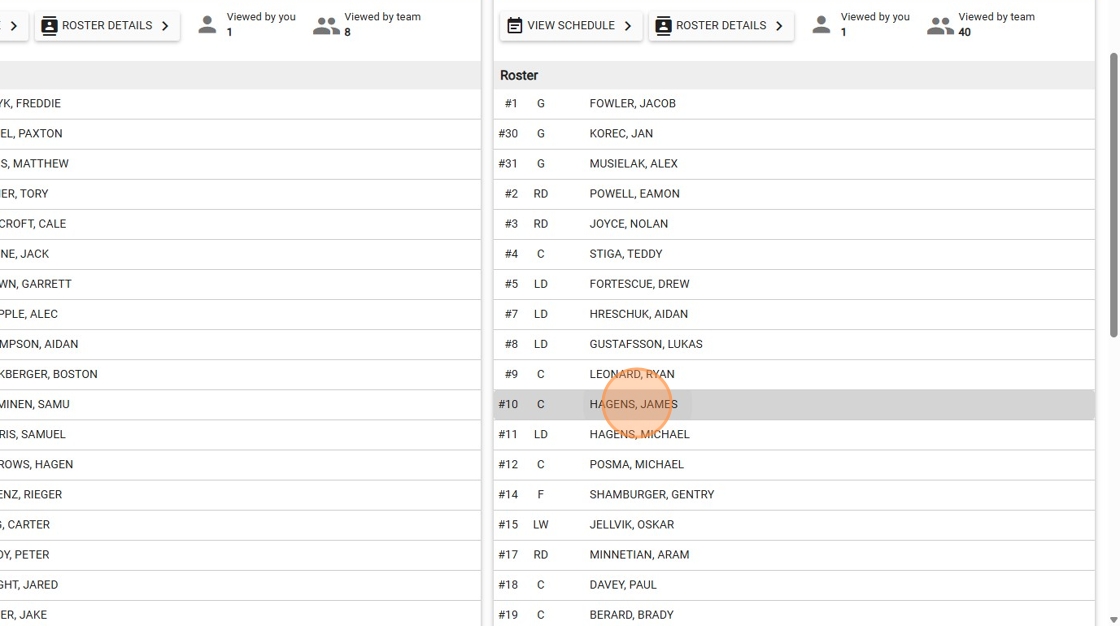Select GUSTAFSSON, LUKAS roster row
1120x626 pixels.
[646, 344]
